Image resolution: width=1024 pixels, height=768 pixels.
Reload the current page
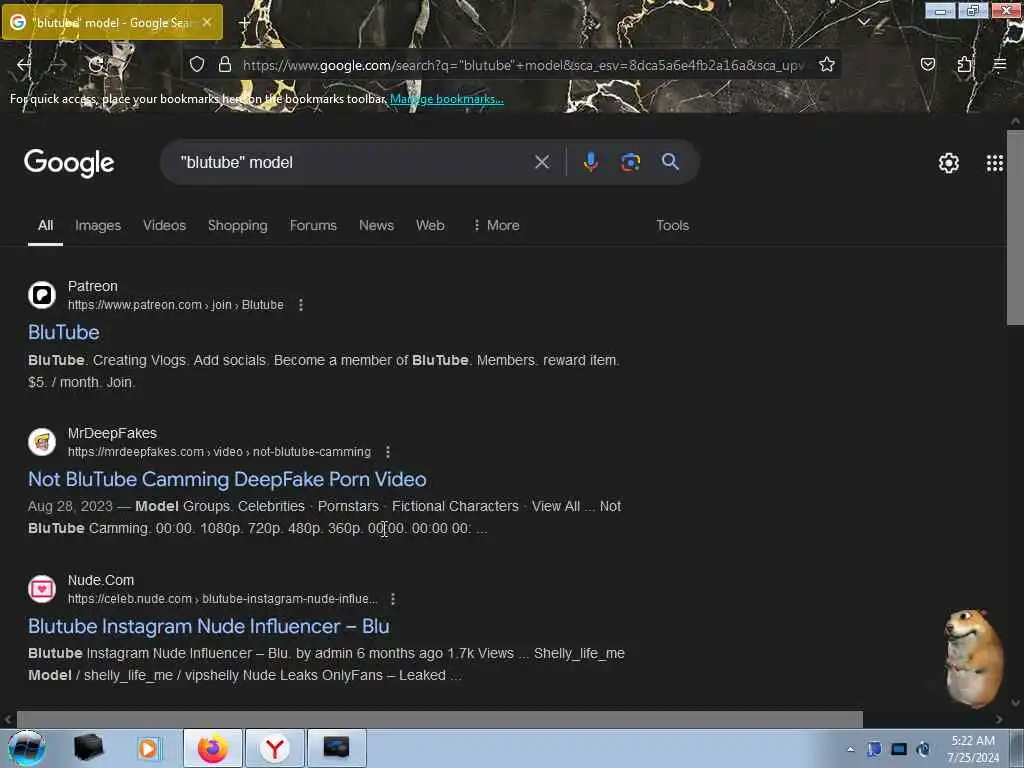click(x=96, y=64)
